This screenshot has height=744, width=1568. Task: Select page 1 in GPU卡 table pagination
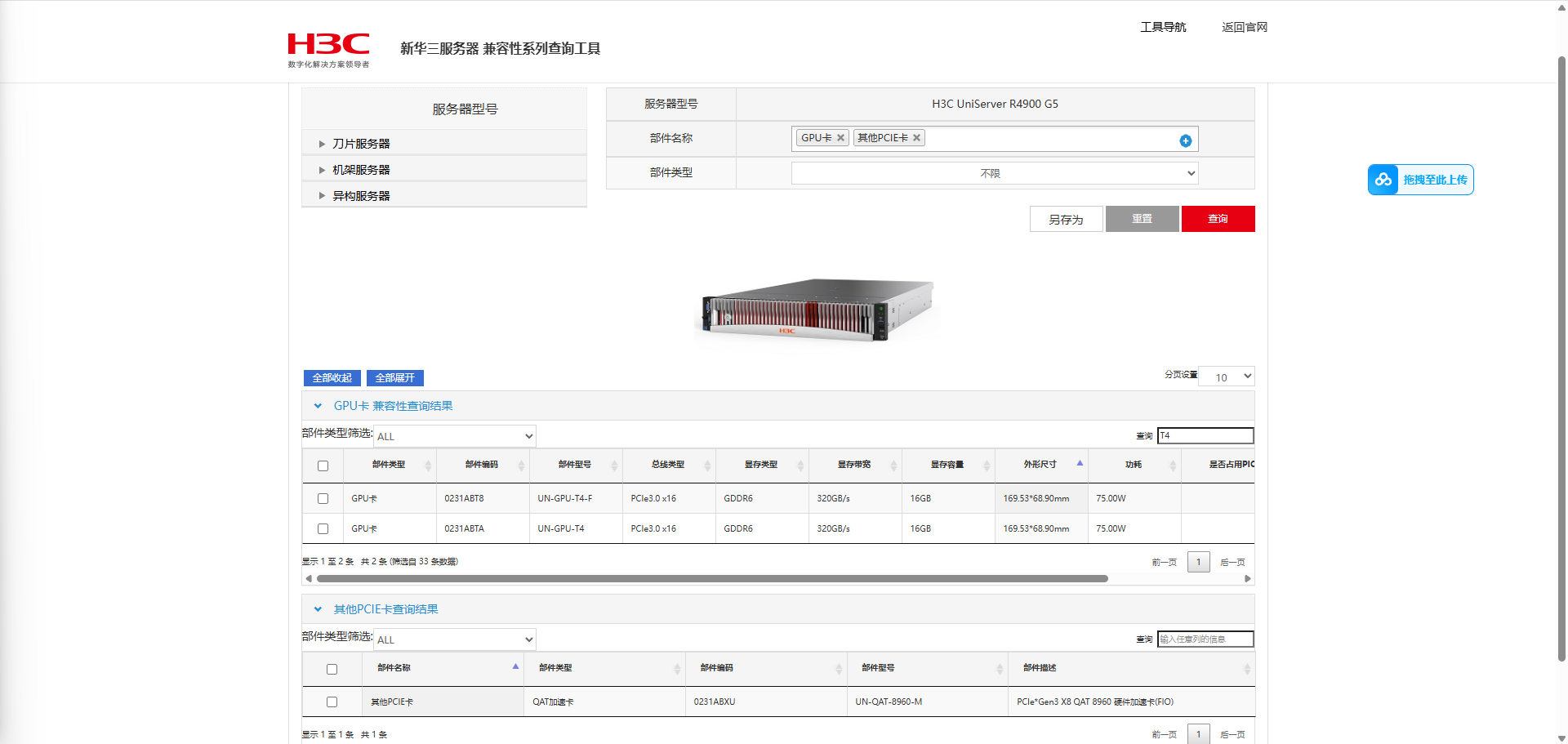[1199, 562]
